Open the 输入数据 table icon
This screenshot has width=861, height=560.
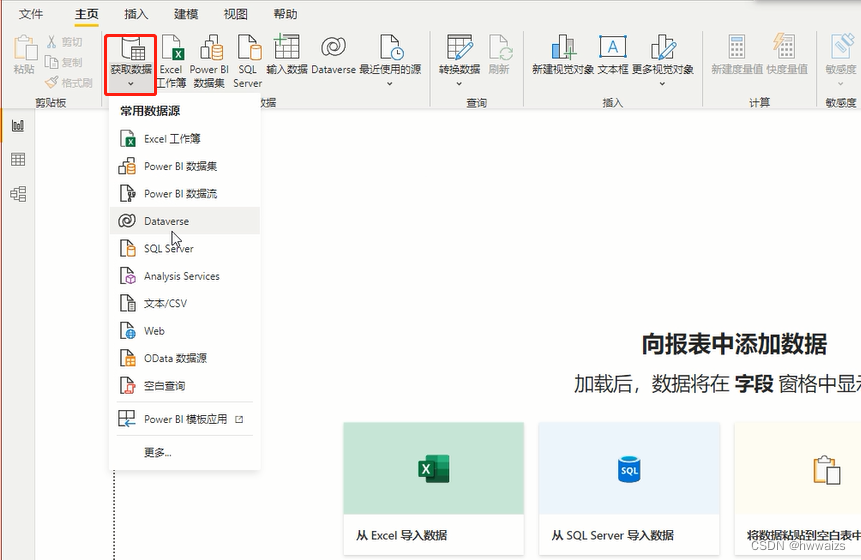tap(287, 47)
